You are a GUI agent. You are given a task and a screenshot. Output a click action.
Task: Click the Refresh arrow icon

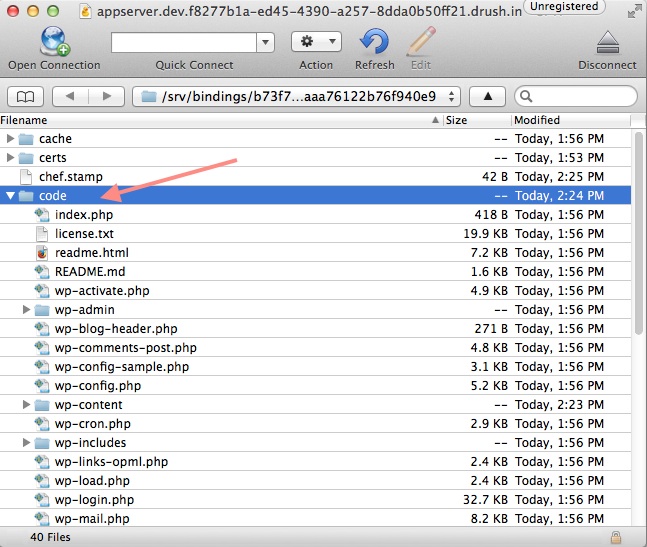pos(374,42)
